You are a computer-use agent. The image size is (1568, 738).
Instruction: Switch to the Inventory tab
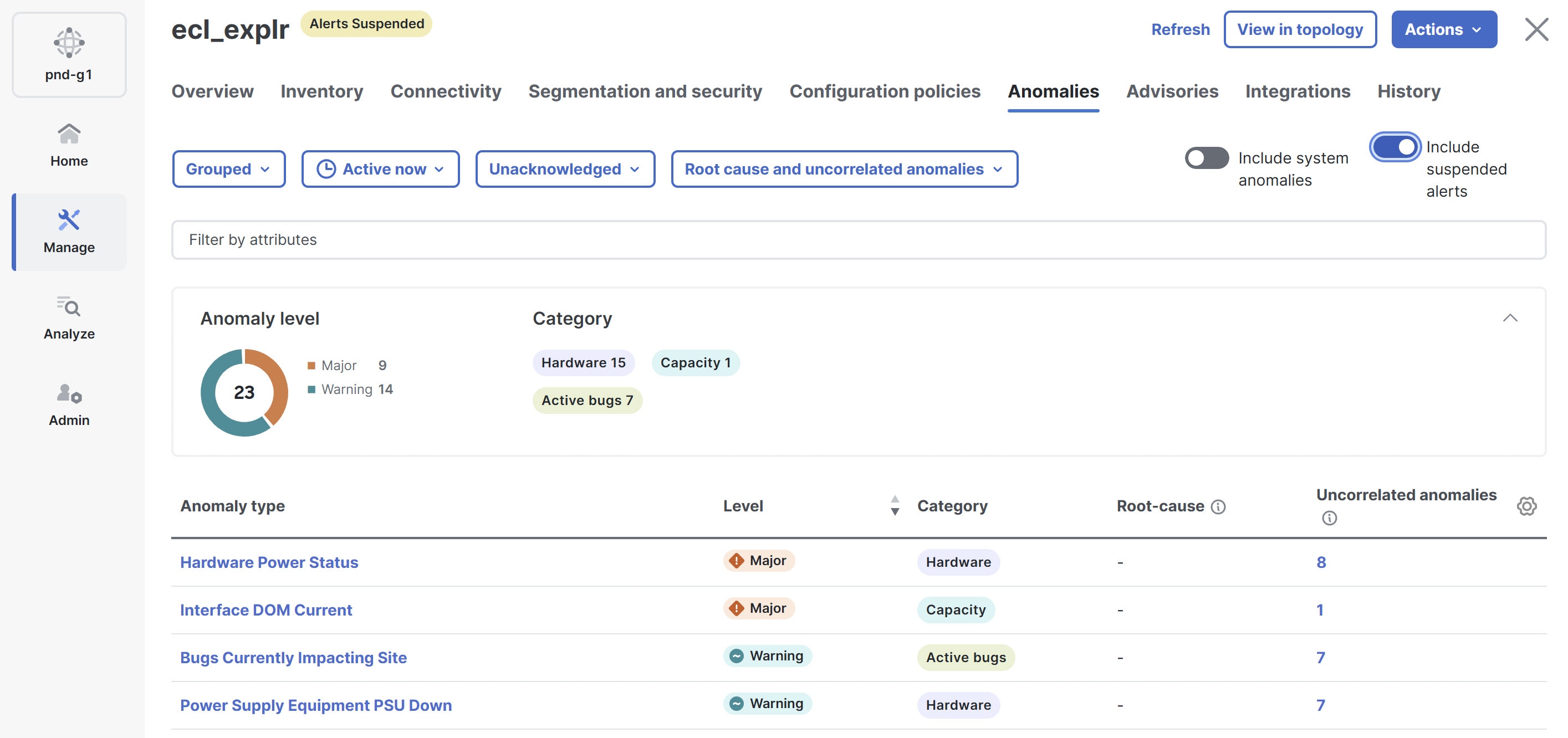(322, 91)
